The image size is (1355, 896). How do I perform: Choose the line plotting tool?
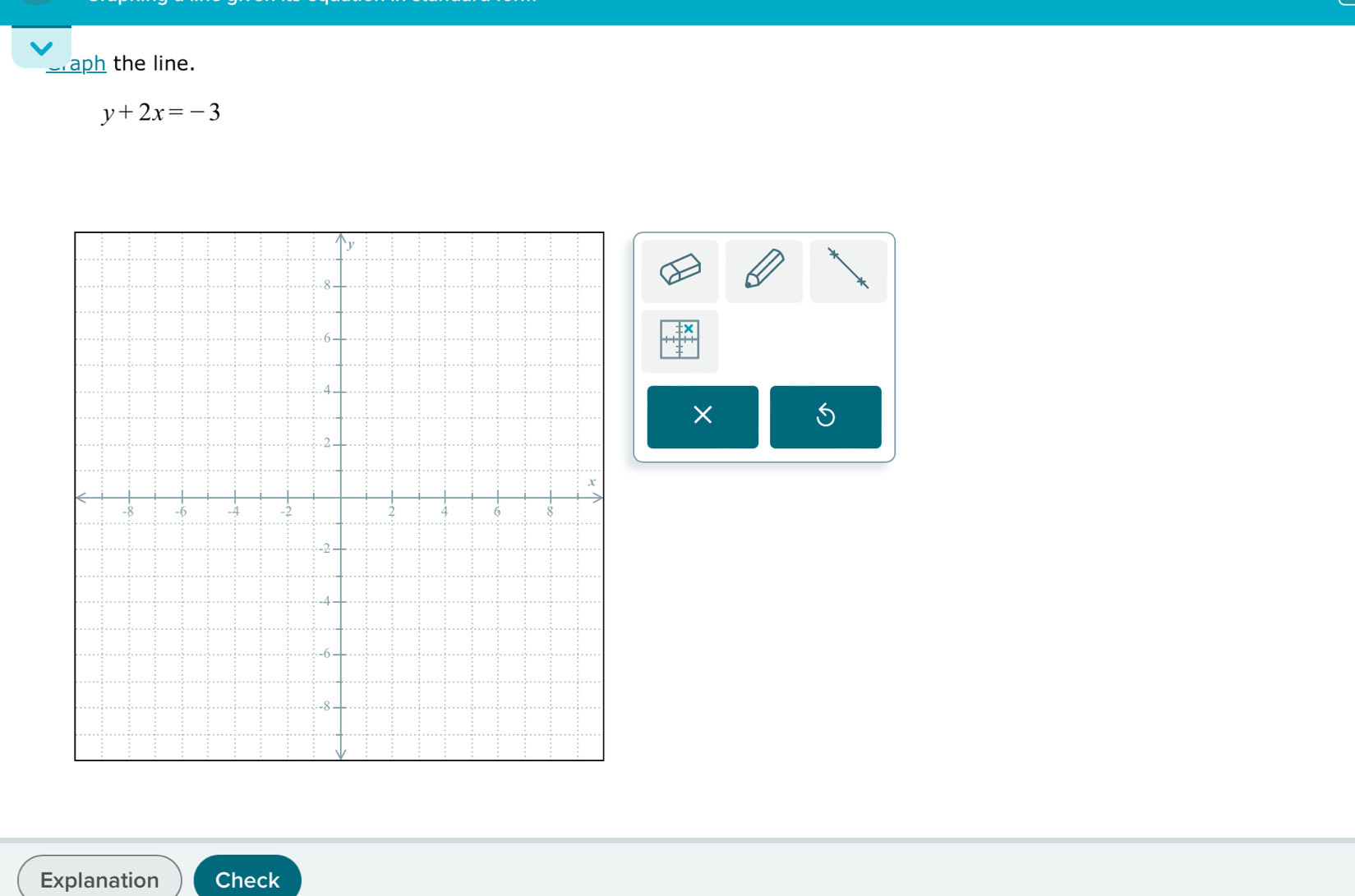(848, 271)
